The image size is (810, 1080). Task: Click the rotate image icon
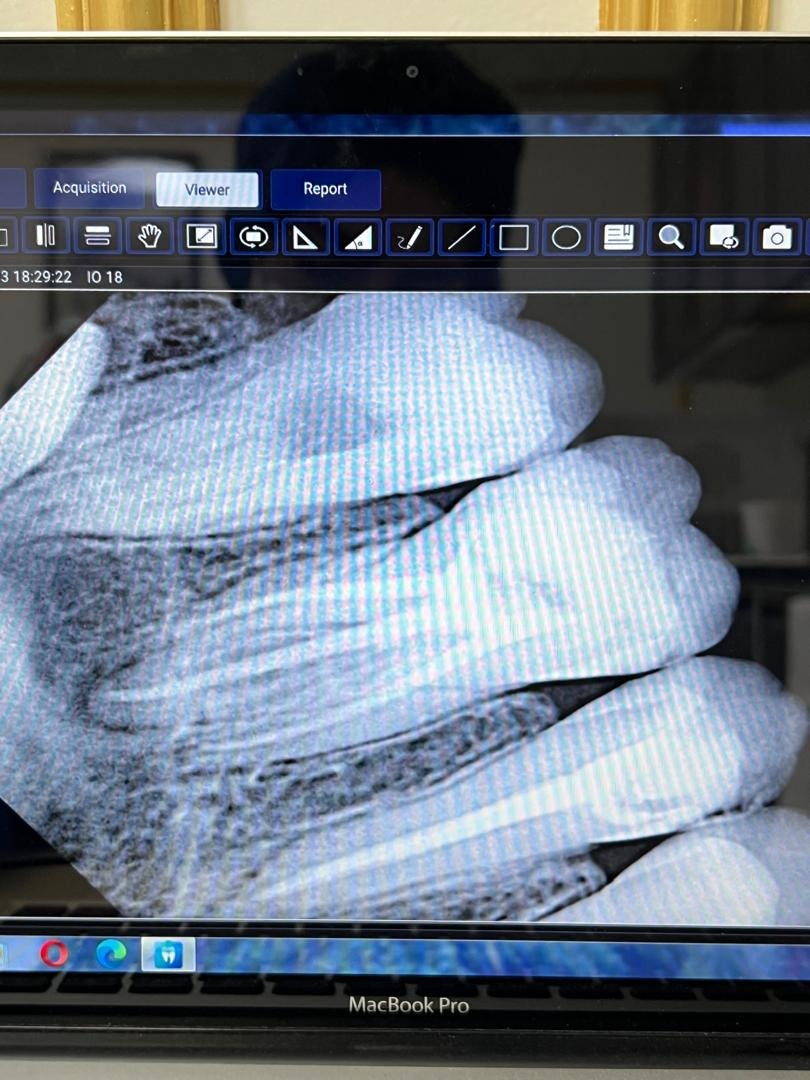point(253,237)
